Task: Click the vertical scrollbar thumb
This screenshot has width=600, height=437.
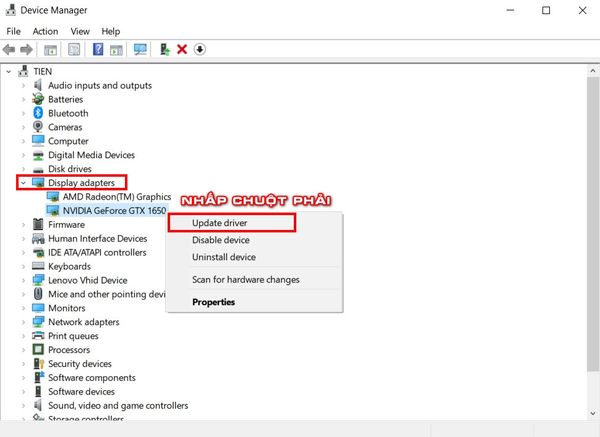Action: tap(593, 224)
